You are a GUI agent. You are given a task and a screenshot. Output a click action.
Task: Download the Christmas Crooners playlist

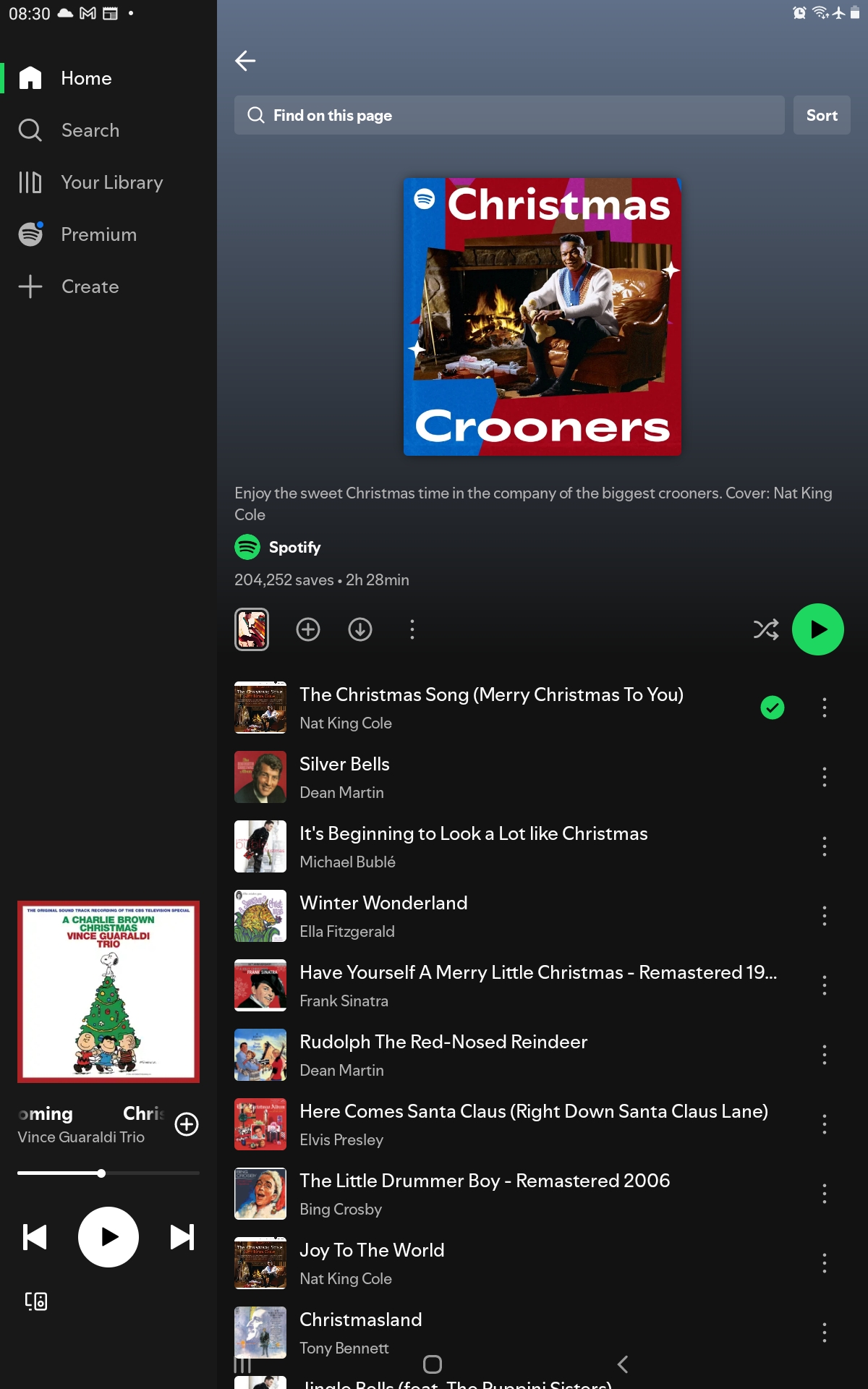(359, 629)
